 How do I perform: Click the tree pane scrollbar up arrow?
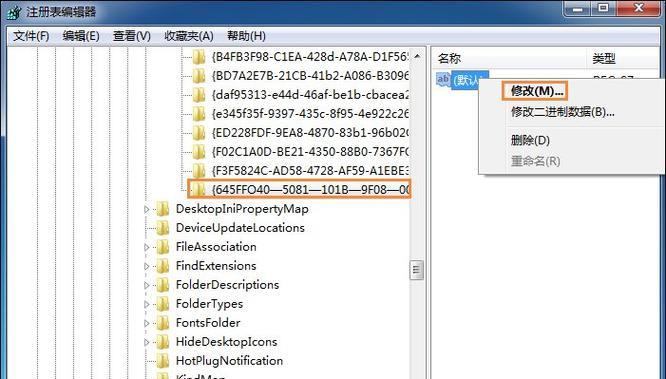(417, 57)
